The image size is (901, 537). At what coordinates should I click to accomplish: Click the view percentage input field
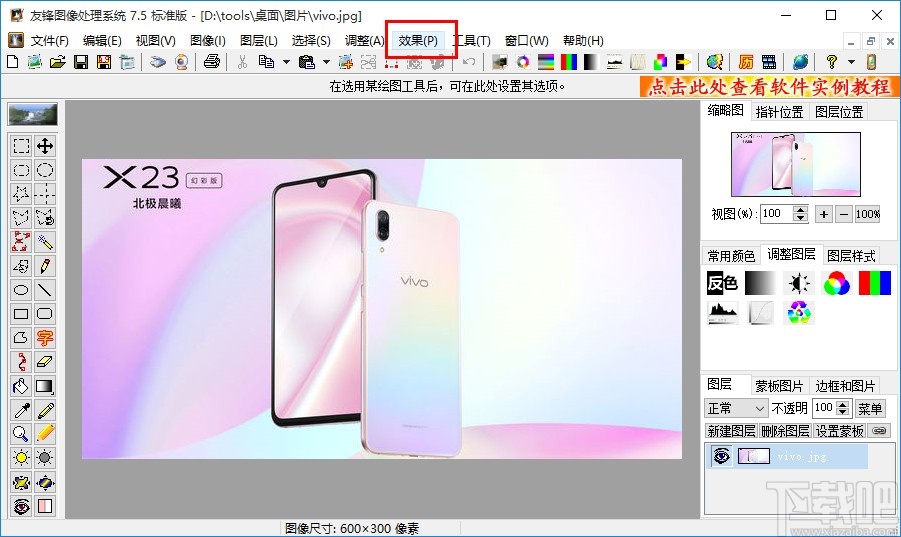point(776,214)
